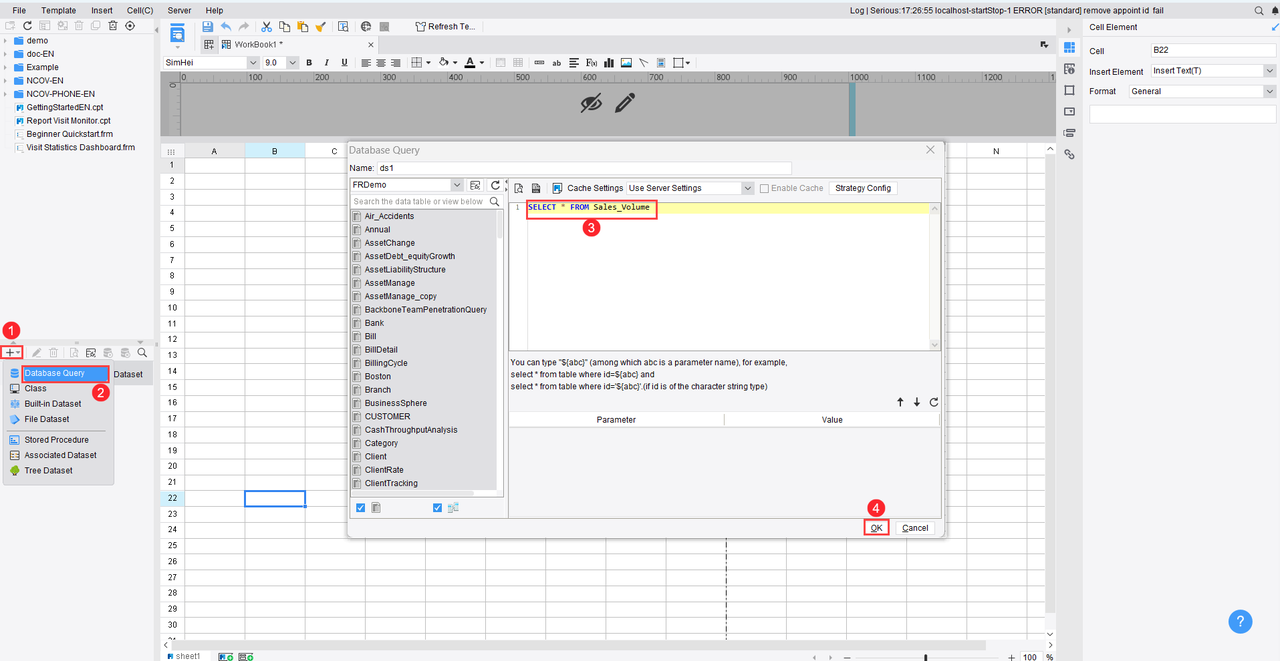The image size is (1280, 661).
Task: Toggle the view checkbox below the table list
Action: coord(437,508)
